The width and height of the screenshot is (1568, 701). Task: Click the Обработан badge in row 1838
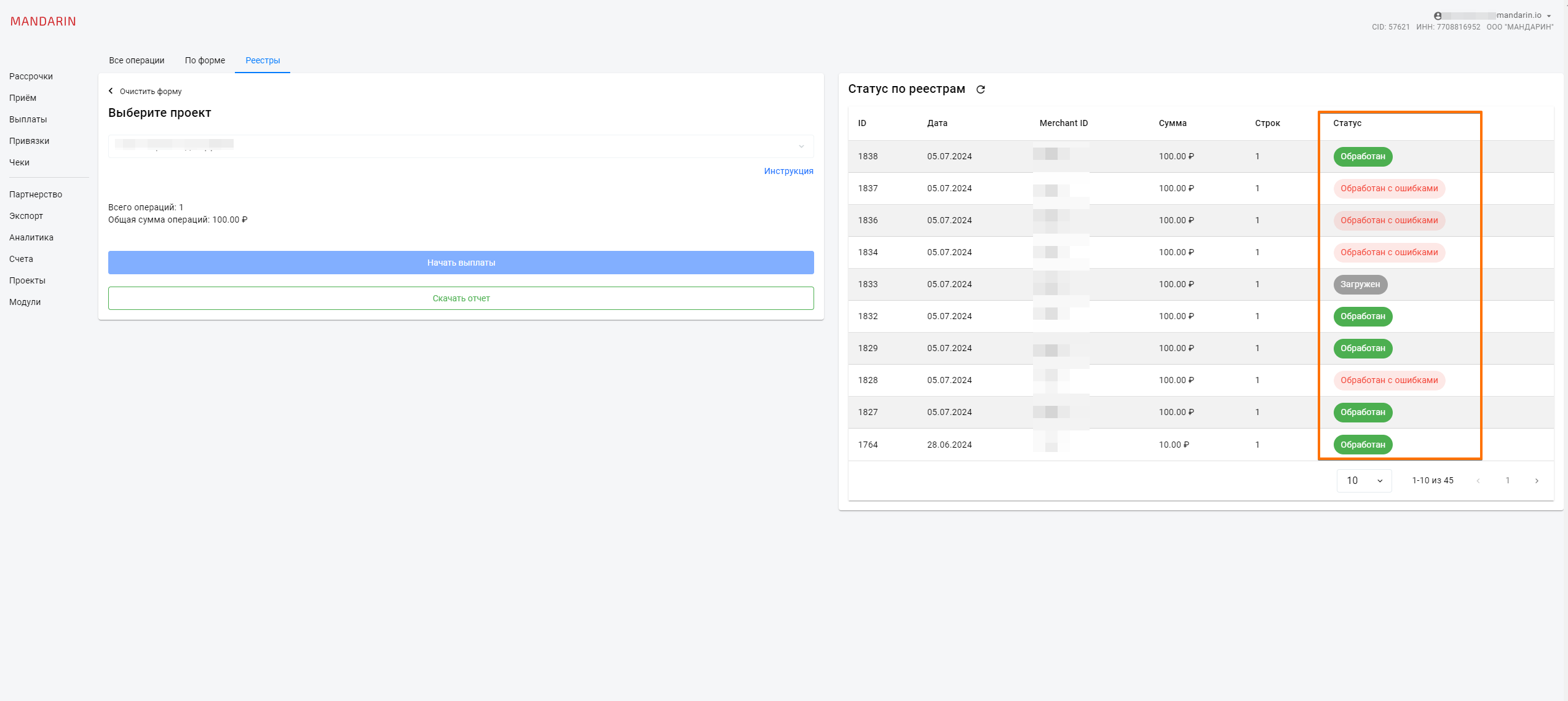pyautogui.click(x=1362, y=156)
